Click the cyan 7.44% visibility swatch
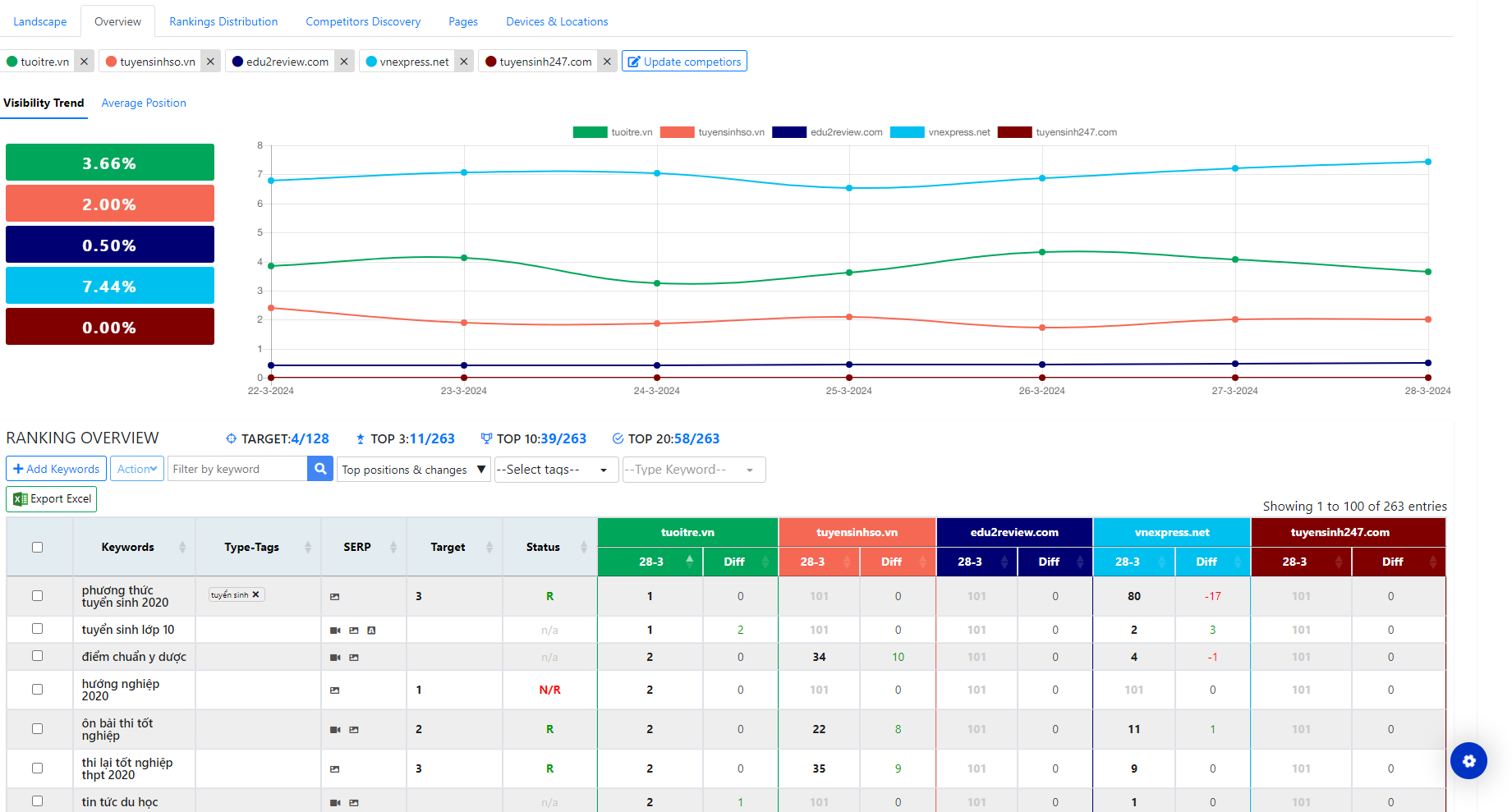The width and height of the screenshot is (1512, 812). (110, 286)
